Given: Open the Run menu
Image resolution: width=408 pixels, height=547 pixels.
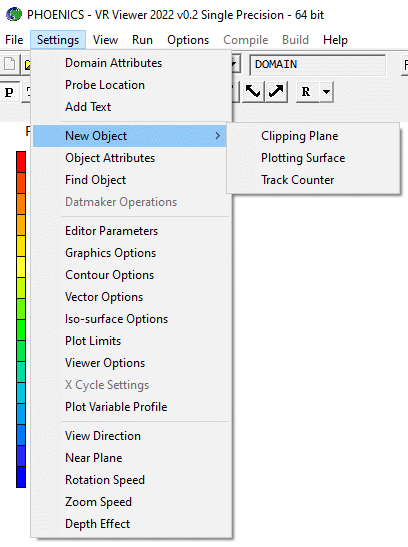Looking at the screenshot, I should tap(142, 40).
